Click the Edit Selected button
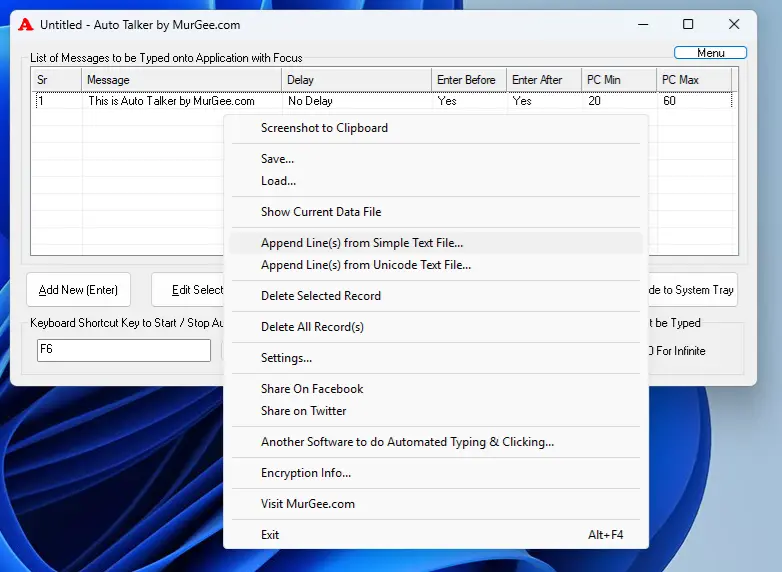The image size is (782, 572). pos(188,290)
